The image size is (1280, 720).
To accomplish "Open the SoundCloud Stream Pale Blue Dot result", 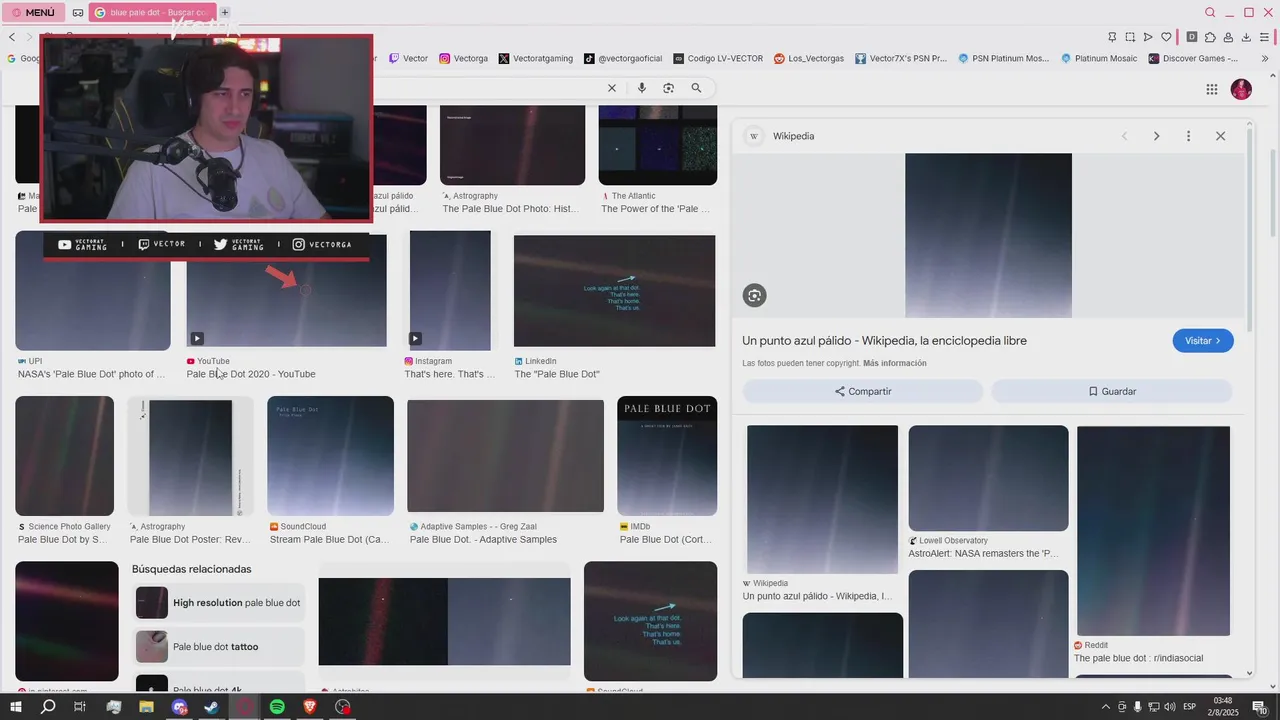I will pyautogui.click(x=330, y=456).
